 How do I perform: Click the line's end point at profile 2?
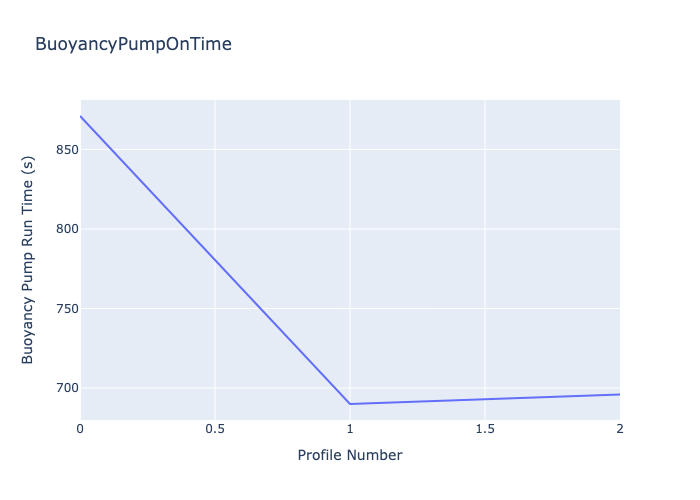(x=619, y=394)
